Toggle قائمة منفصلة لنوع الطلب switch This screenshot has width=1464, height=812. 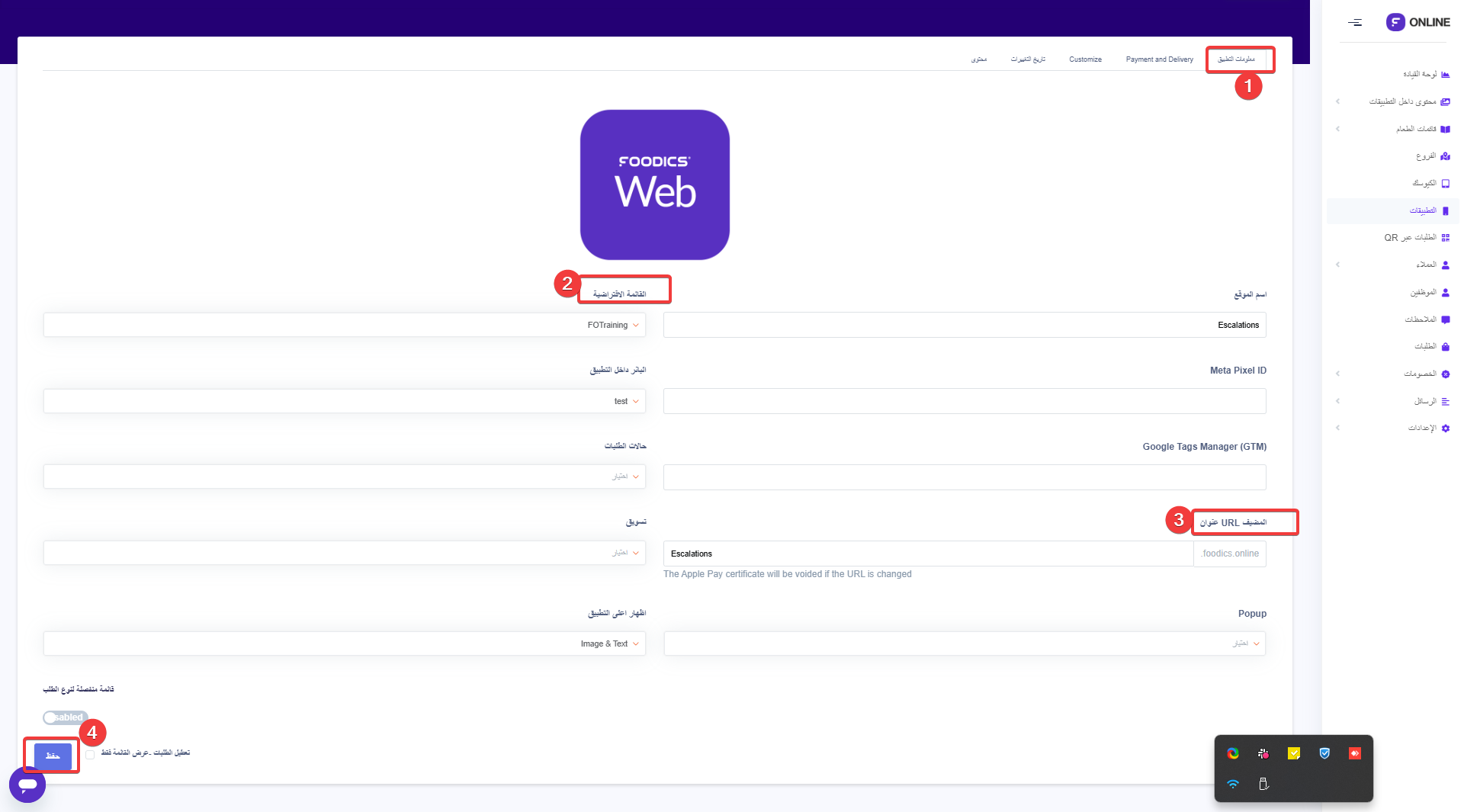pyautogui.click(x=66, y=717)
